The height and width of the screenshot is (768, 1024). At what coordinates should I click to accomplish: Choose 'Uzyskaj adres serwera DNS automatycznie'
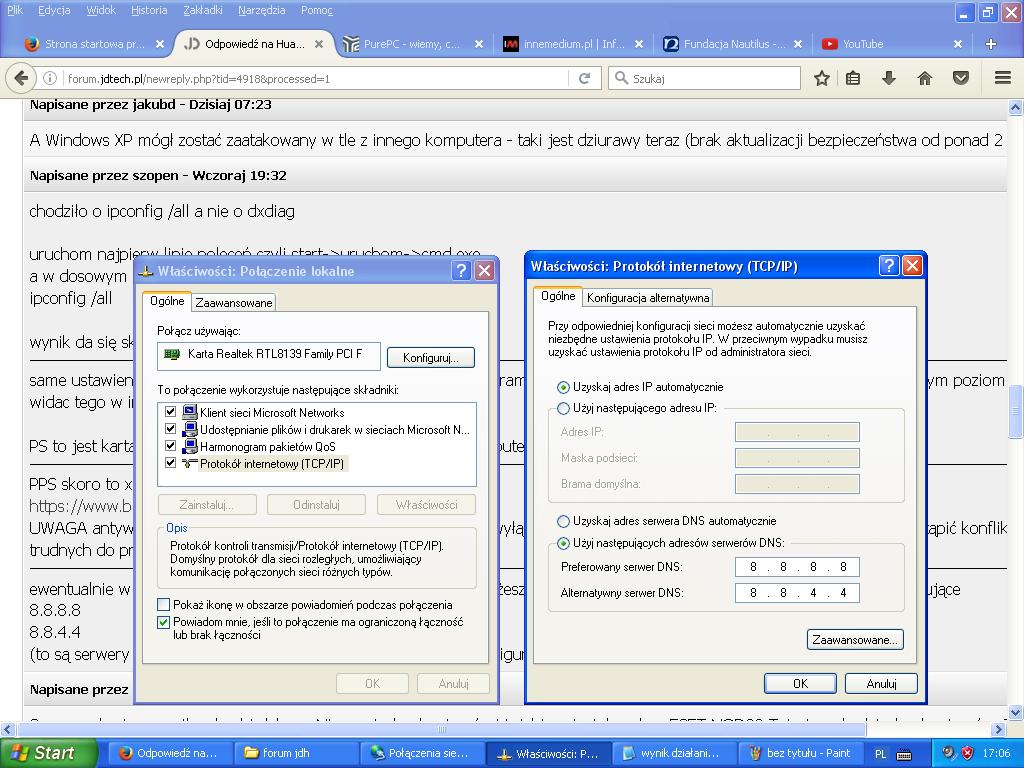564,521
